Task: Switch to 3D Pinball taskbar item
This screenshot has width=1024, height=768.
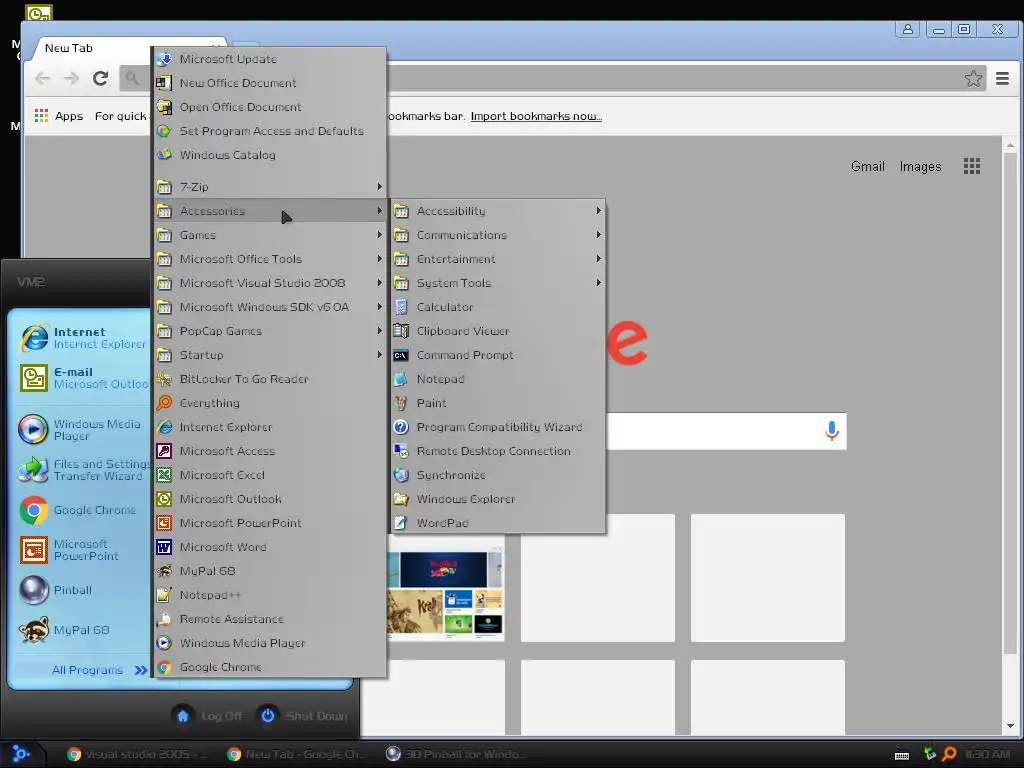Action: [455, 754]
